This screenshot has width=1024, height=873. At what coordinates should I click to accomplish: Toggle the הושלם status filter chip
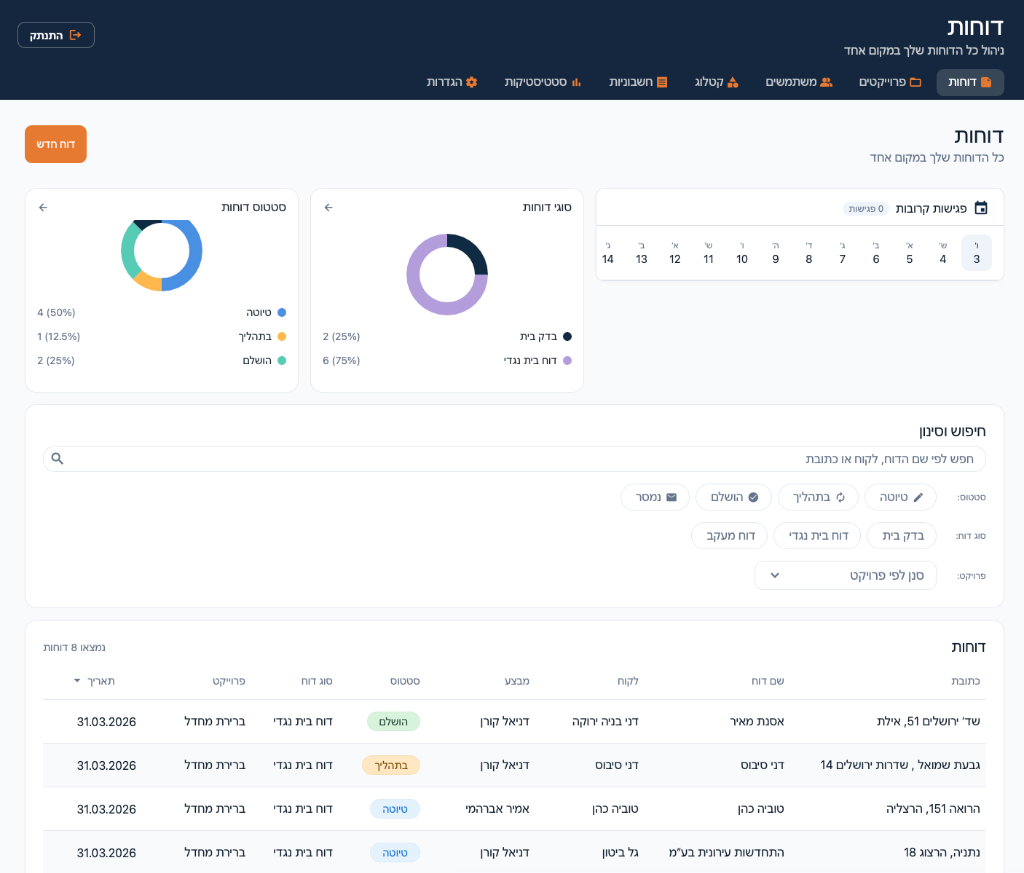[733, 498]
